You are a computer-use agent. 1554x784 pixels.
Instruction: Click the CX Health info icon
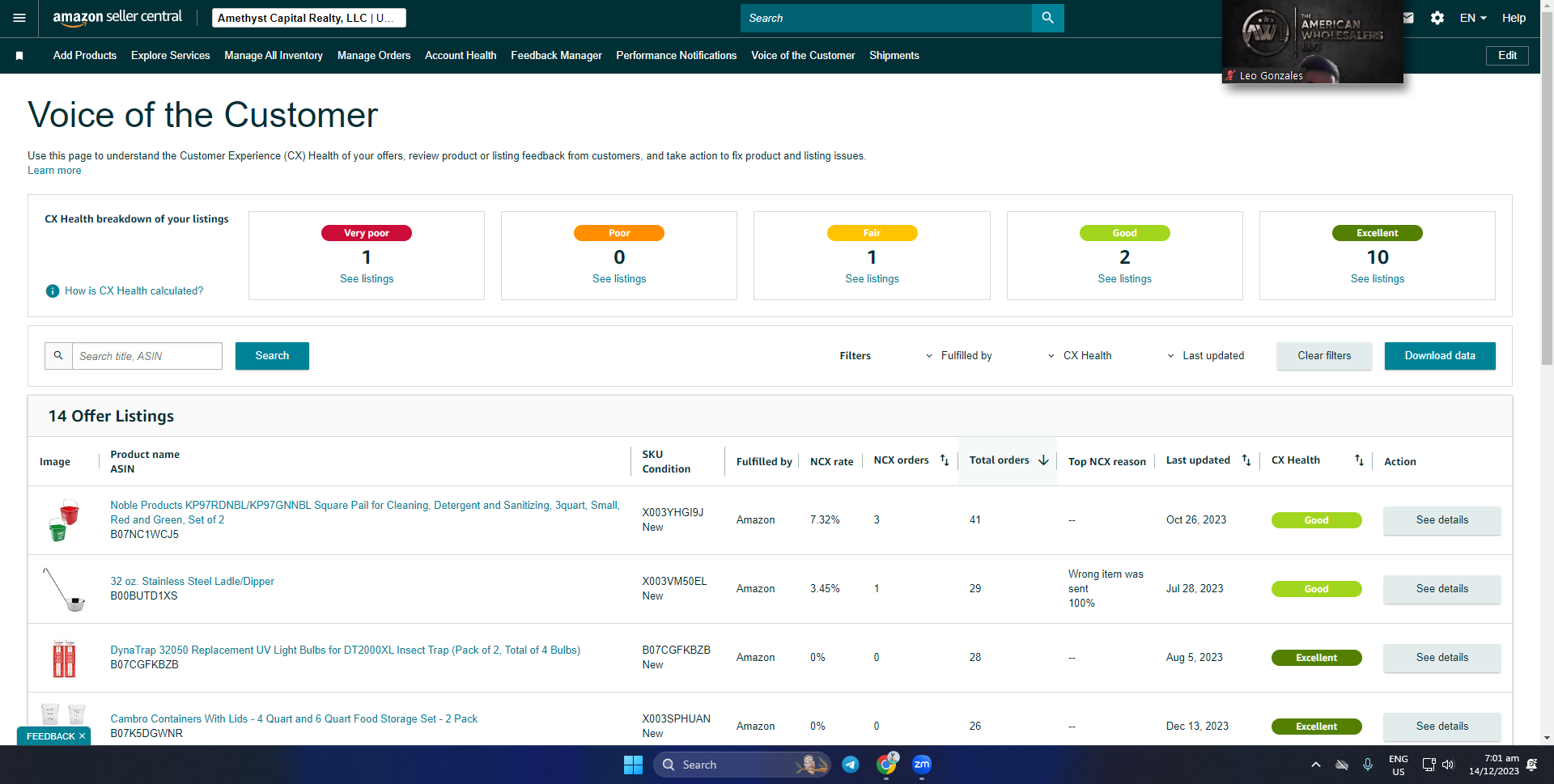pyautogui.click(x=53, y=291)
